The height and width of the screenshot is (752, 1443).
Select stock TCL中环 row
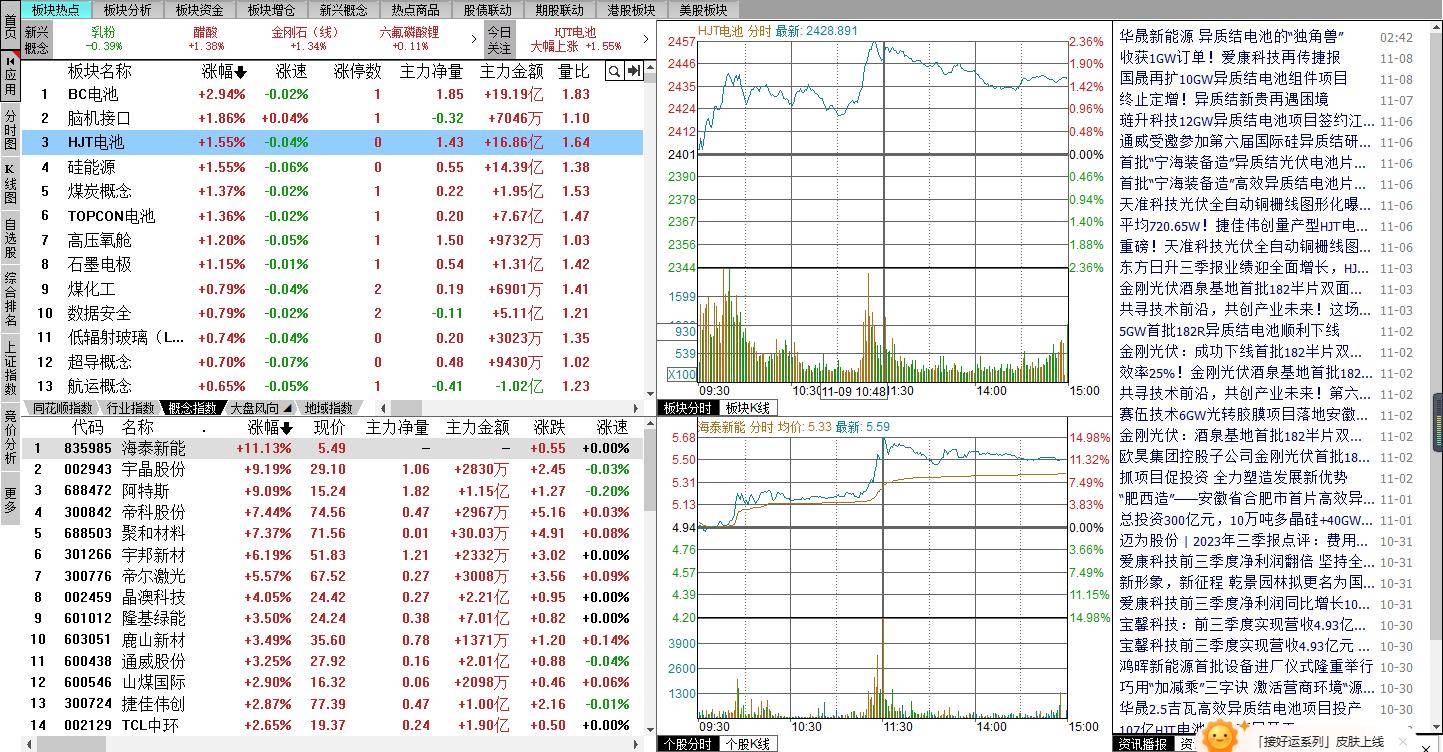333,726
